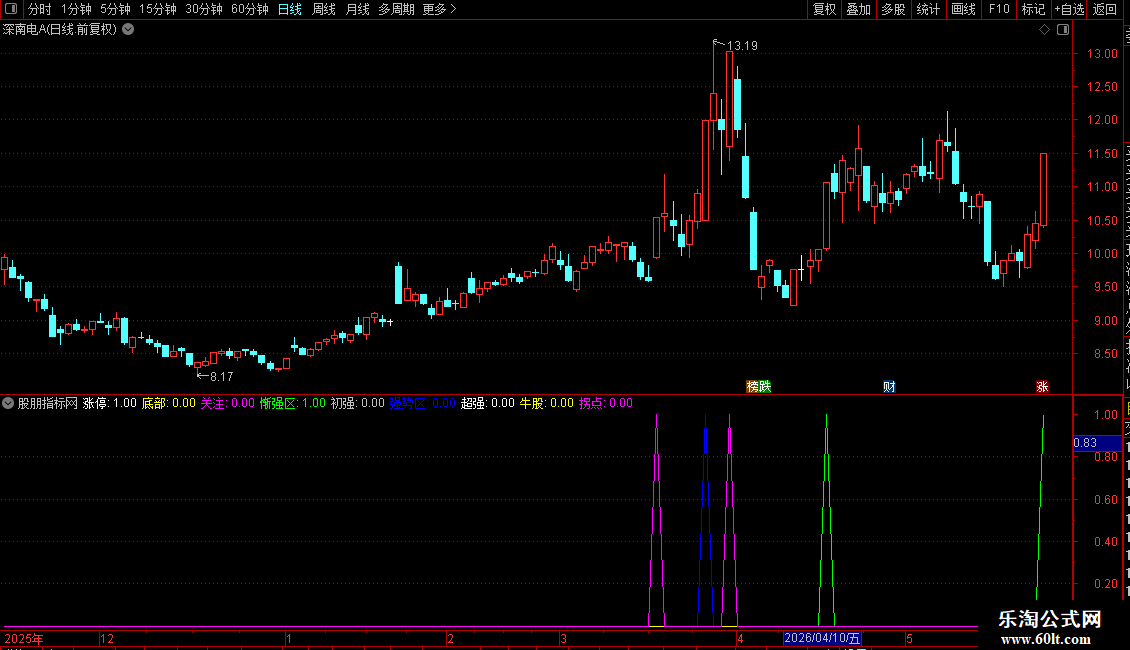1130x650 pixels.
Task: Select the 1分钟 period tab
Action: [76, 9]
